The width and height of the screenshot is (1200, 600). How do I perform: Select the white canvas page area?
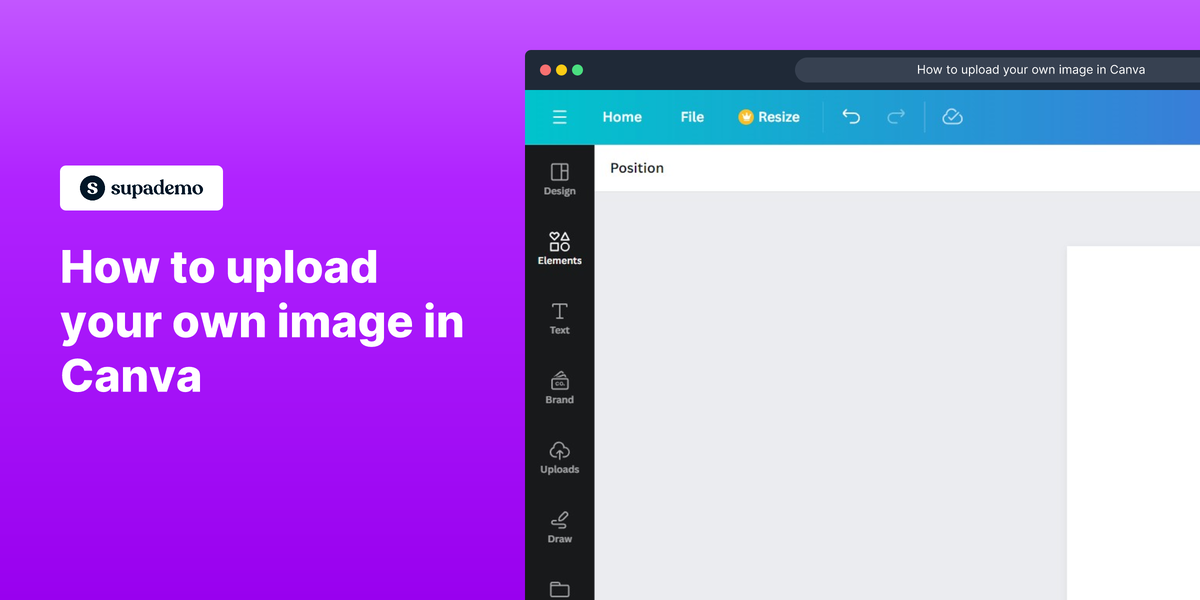pos(1135,420)
